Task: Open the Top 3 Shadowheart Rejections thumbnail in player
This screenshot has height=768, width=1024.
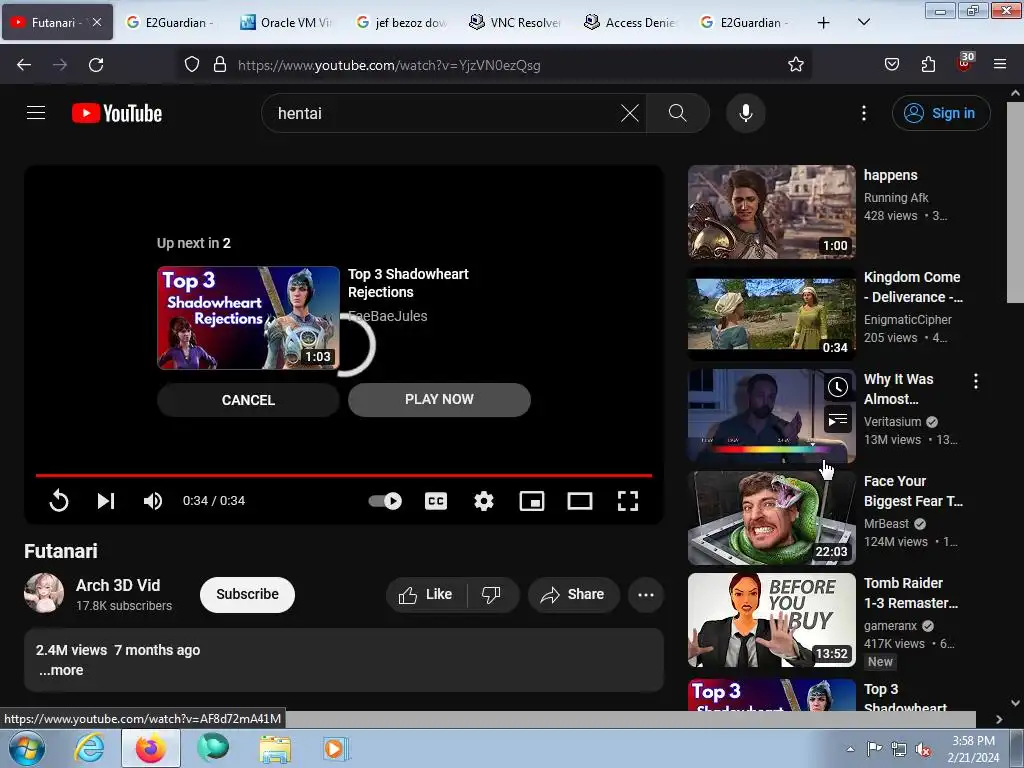Action: pyautogui.click(x=248, y=318)
